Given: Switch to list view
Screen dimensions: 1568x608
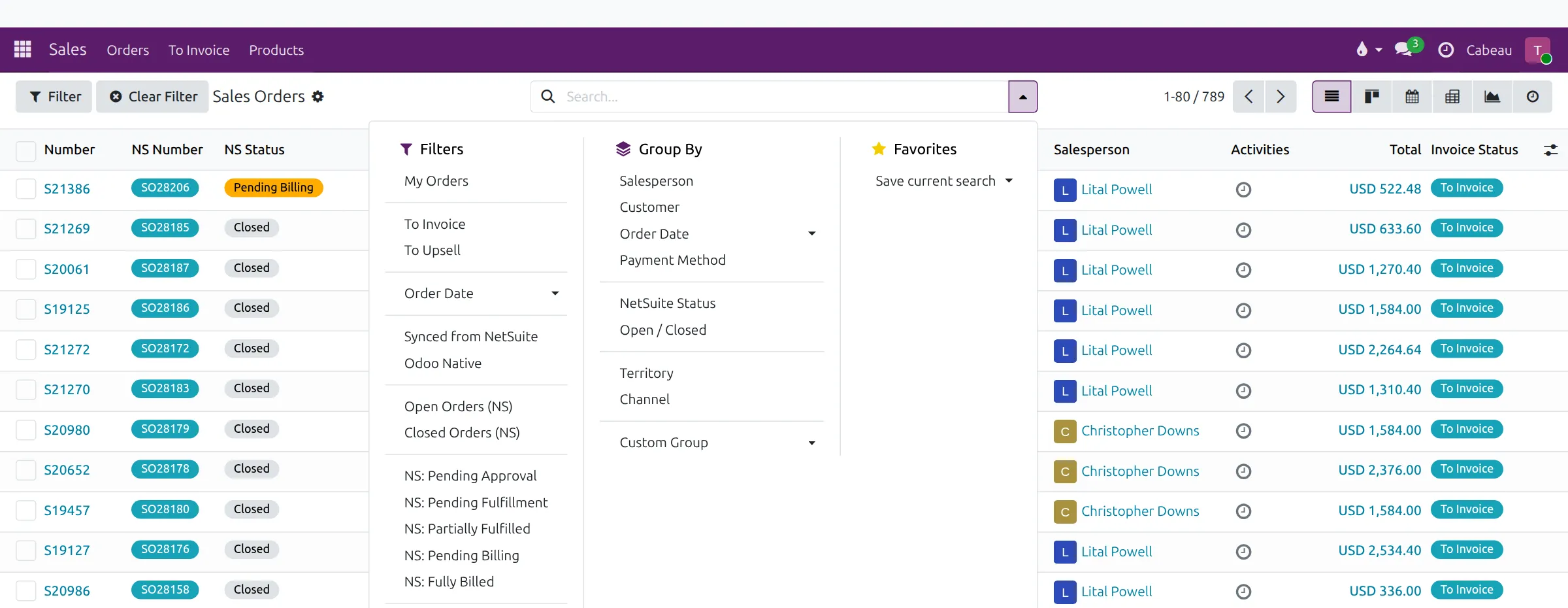Looking at the screenshot, I should [x=1331, y=97].
